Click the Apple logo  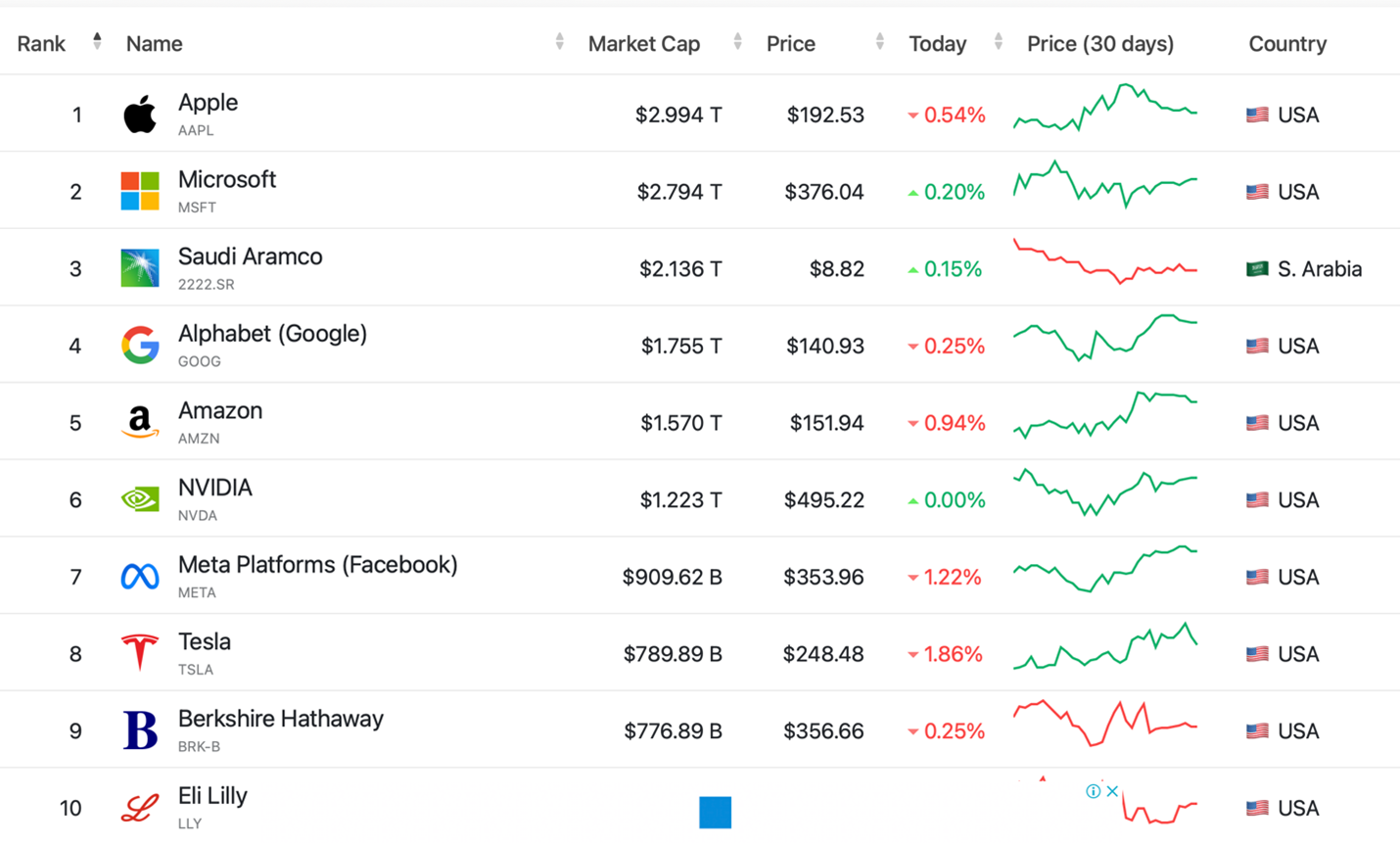(x=140, y=113)
